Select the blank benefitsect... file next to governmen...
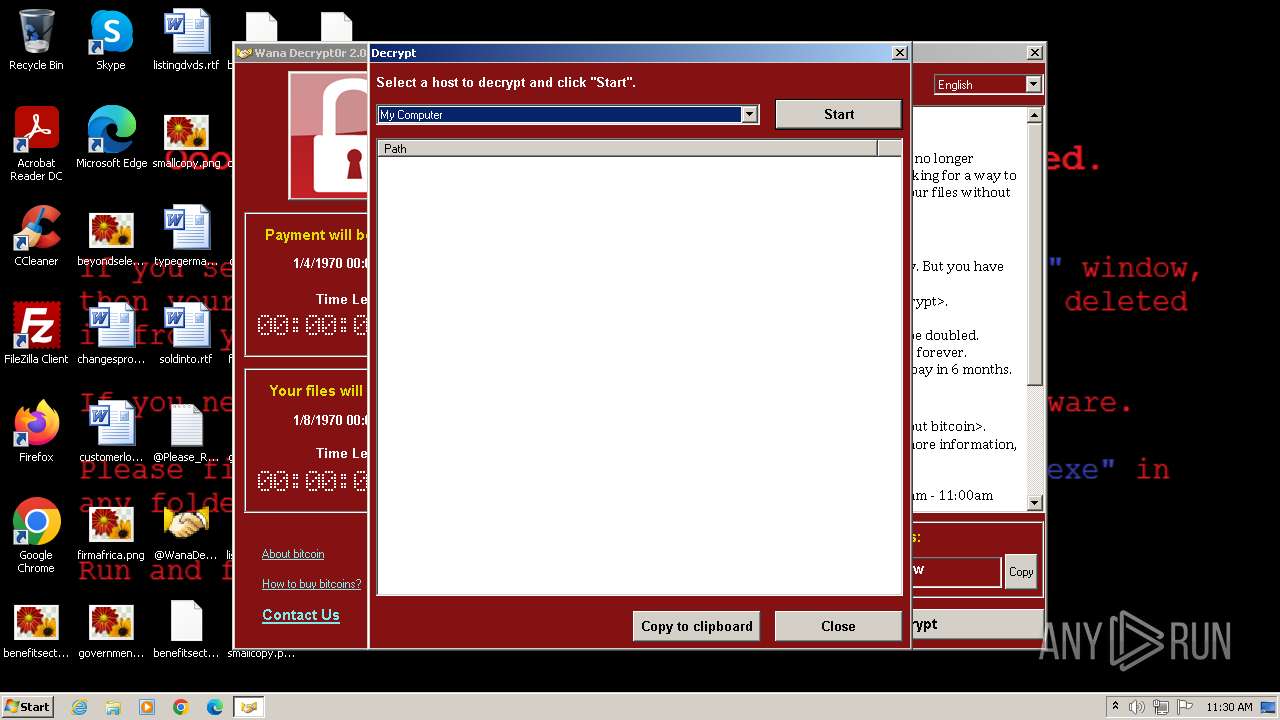 (186, 628)
